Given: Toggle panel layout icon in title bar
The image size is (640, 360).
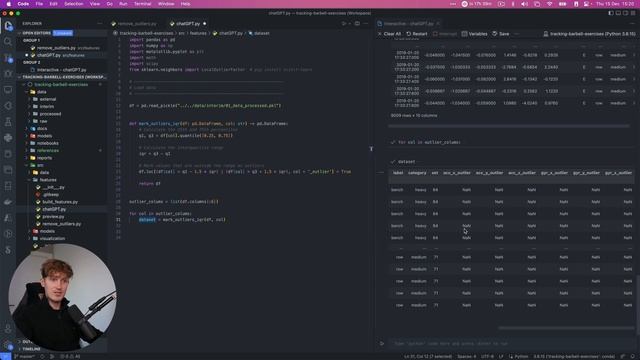Looking at the screenshot, I should [x=618, y=13].
